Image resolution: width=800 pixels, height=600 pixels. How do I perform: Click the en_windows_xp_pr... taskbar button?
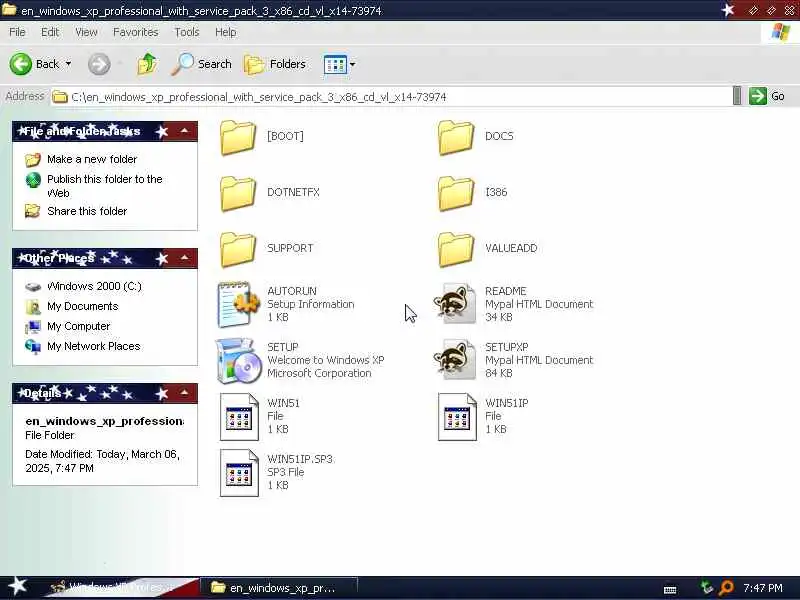pyautogui.click(x=279, y=588)
